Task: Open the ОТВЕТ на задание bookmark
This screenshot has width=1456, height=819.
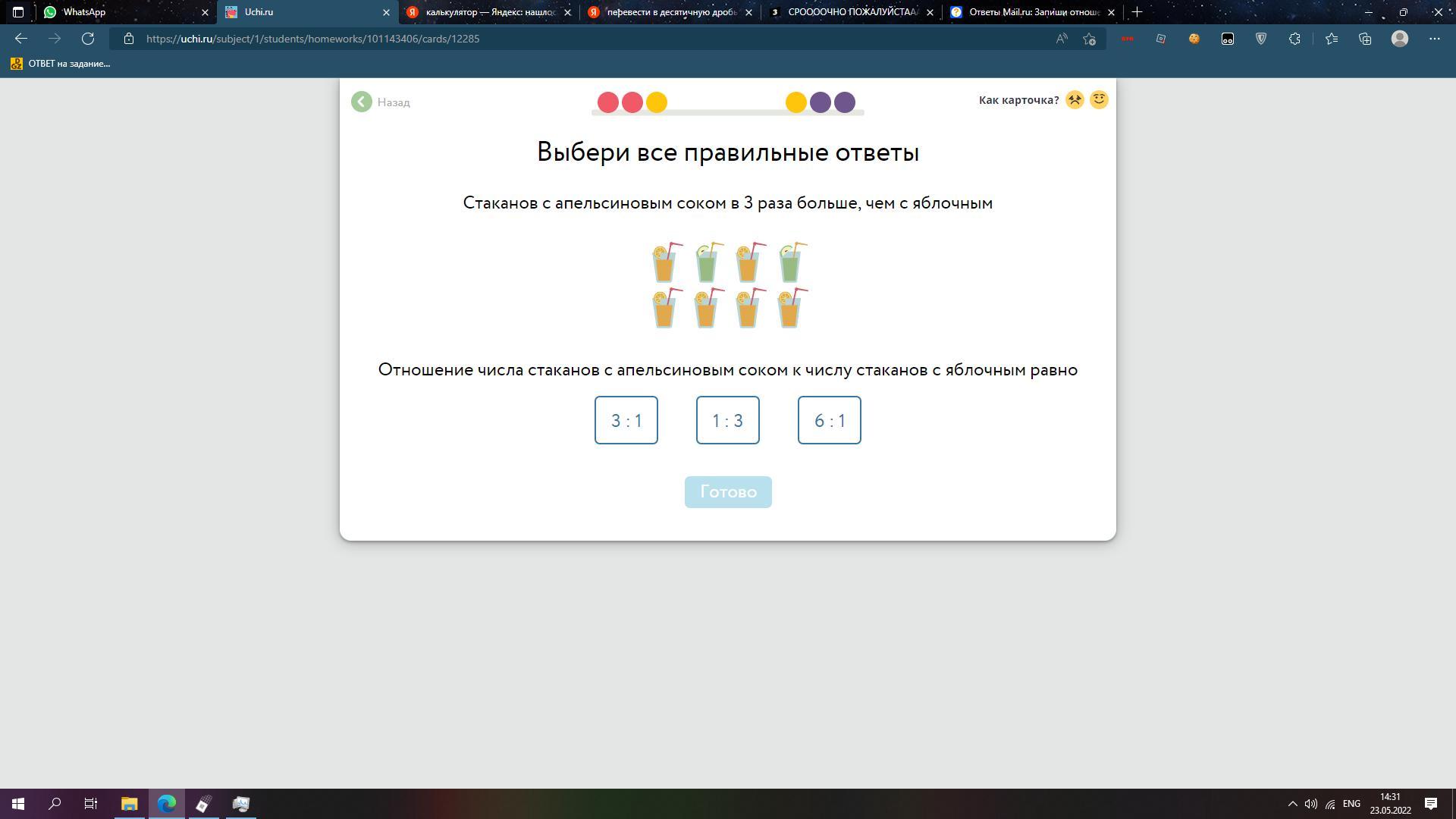Action: (x=61, y=64)
